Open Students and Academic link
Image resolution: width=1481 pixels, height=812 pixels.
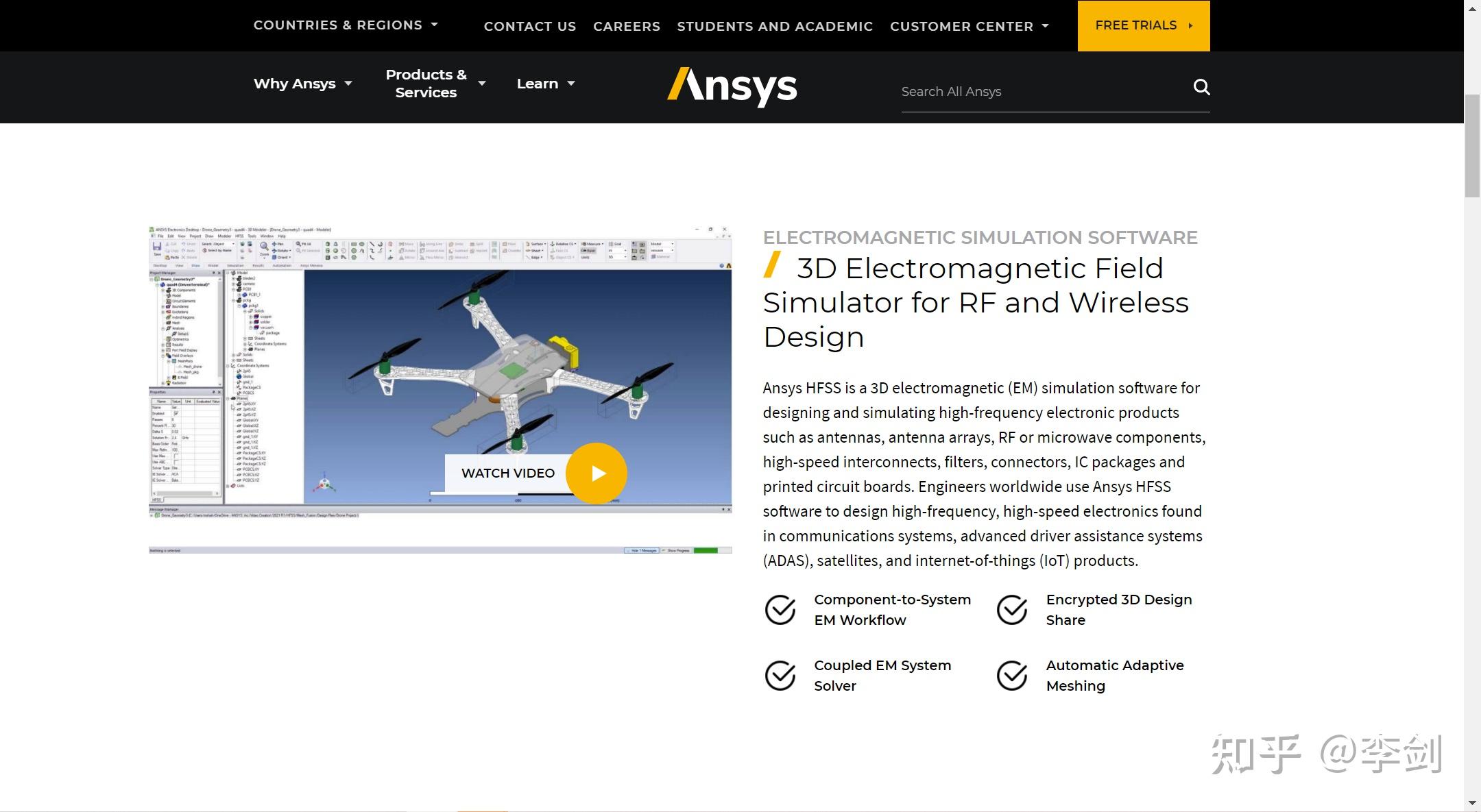coord(775,26)
